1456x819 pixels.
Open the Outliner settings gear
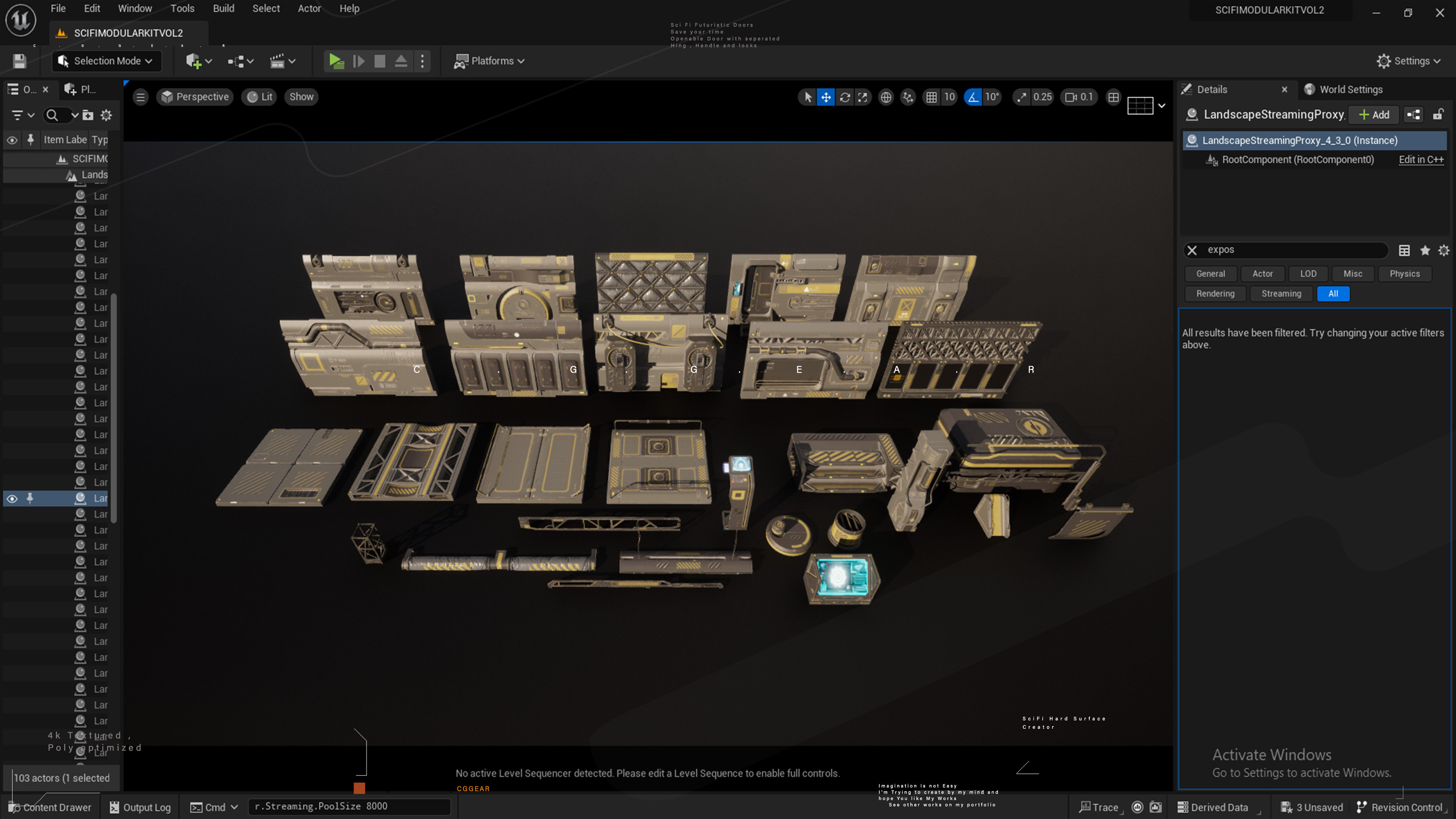click(106, 115)
